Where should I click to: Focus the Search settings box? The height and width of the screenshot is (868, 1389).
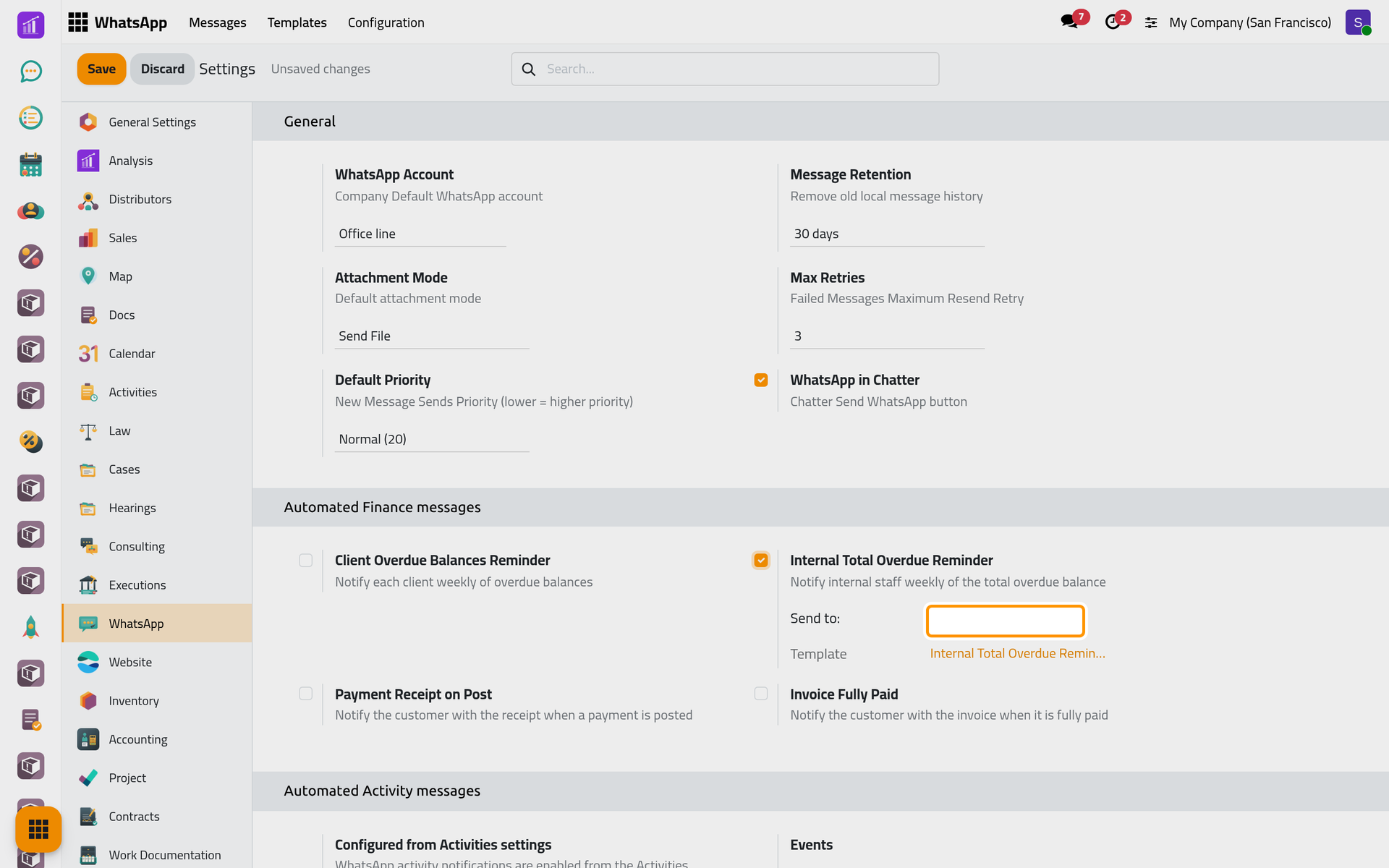click(726, 69)
